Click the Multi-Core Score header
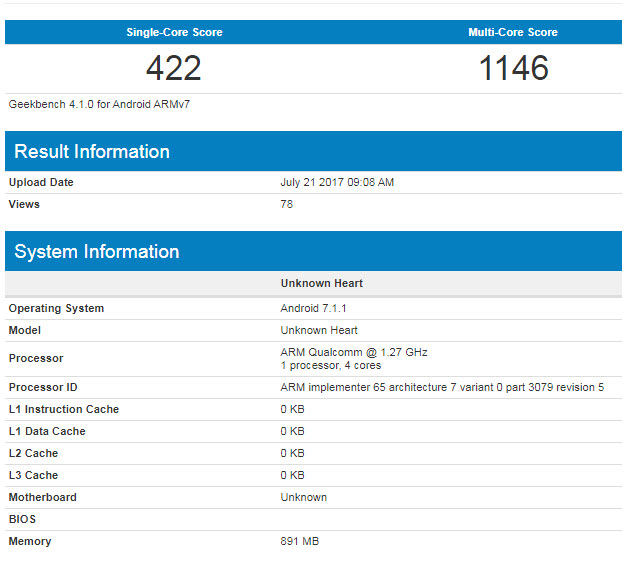The image size is (622, 565). [513, 32]
